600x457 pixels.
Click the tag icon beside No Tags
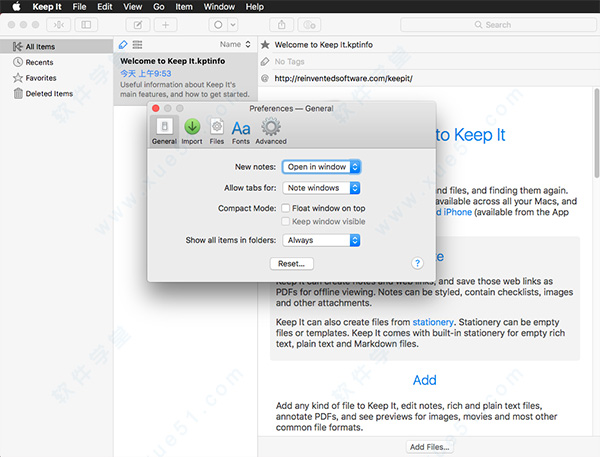(x=265, y=62)
